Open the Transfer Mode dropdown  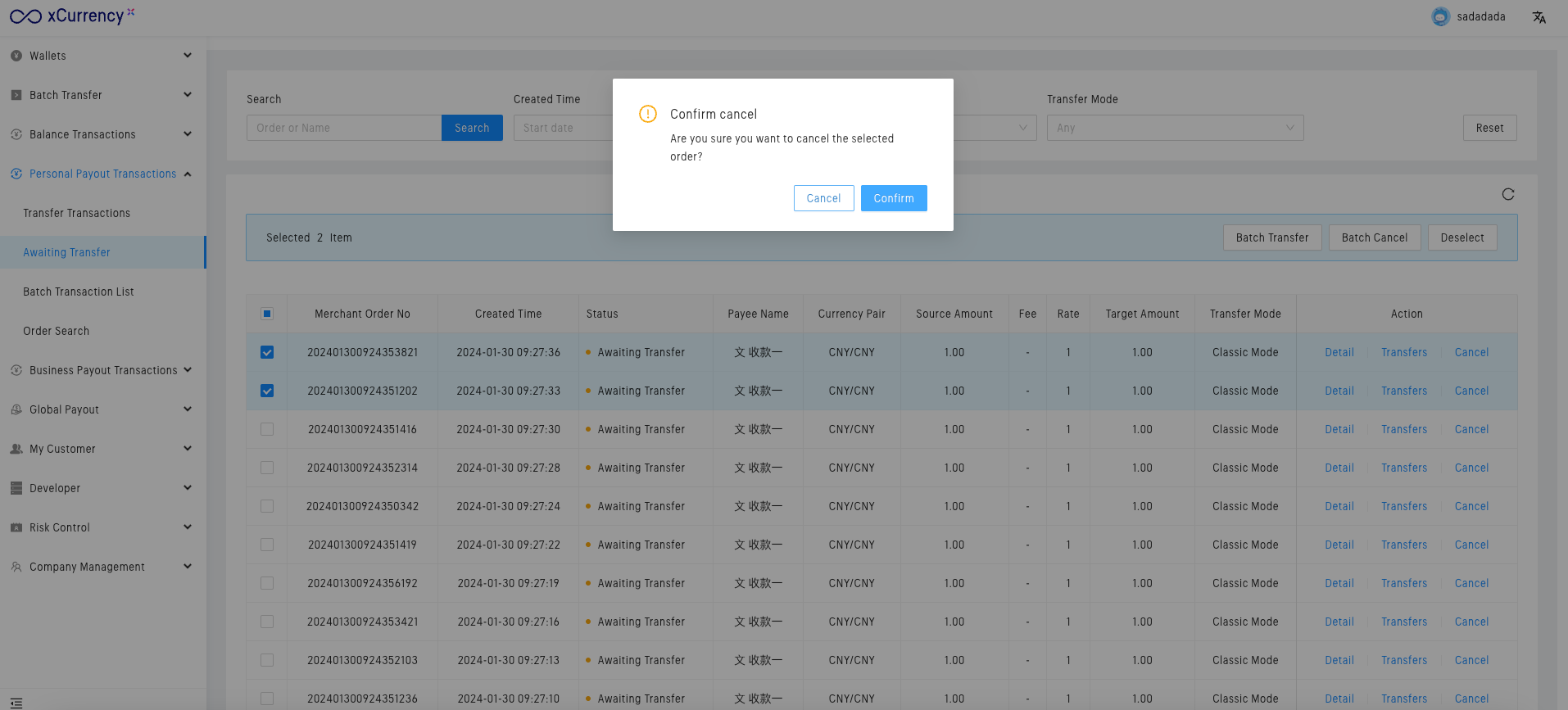point(1174,128)
